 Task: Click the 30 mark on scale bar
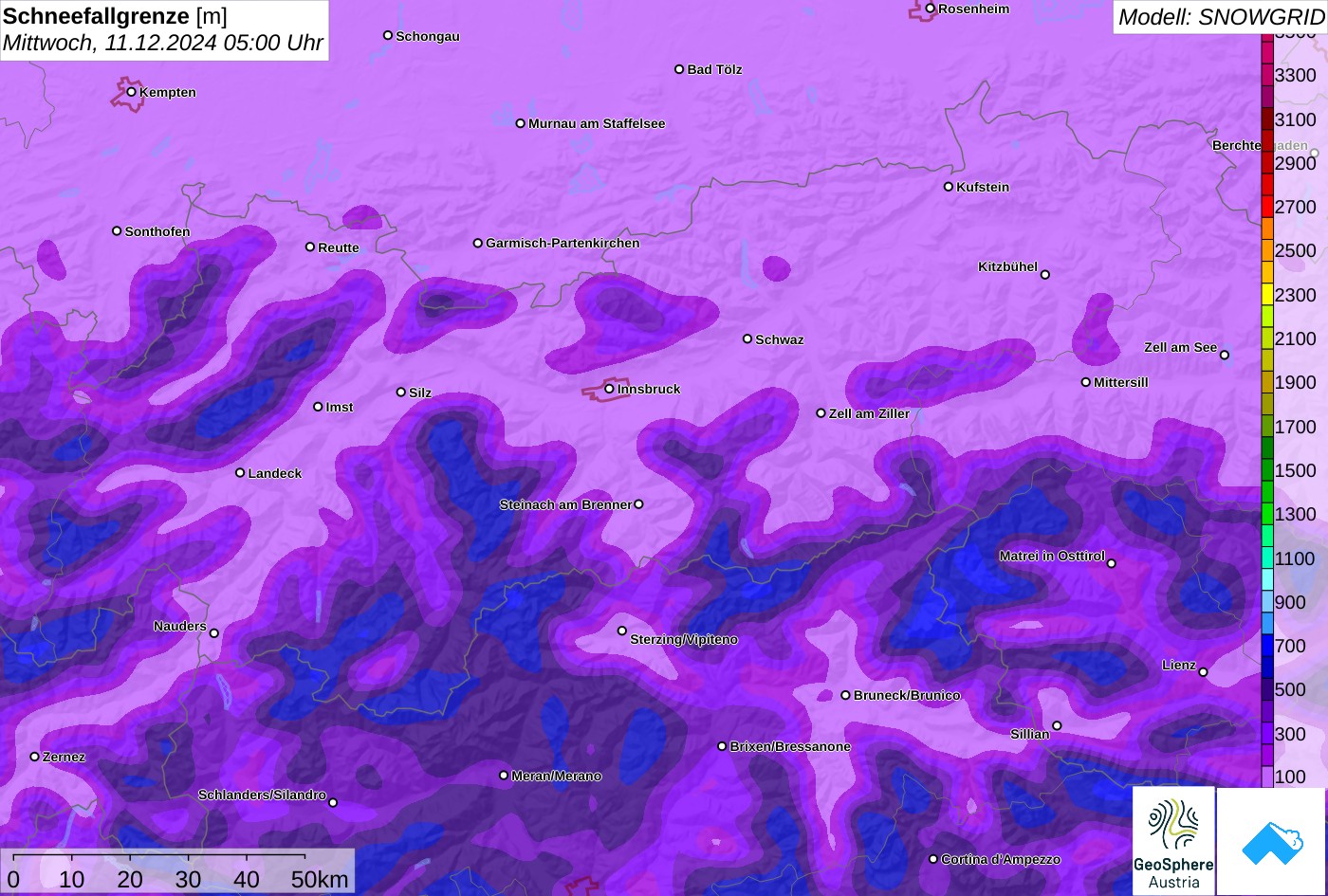pos(188,880)
